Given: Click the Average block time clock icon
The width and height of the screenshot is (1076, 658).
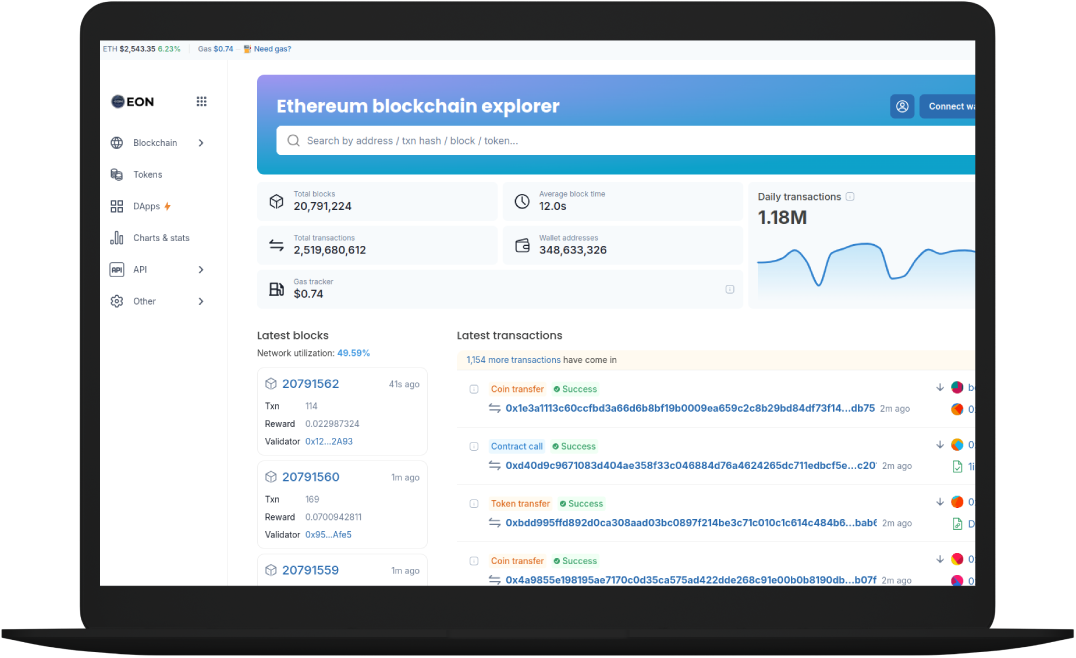Looking at the screenshot, I should (522, 201).
